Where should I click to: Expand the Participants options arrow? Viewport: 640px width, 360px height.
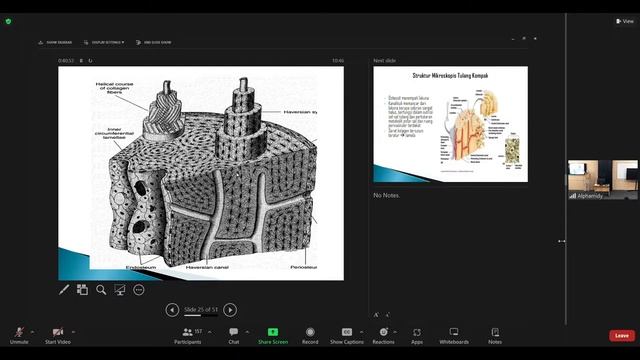210,332
